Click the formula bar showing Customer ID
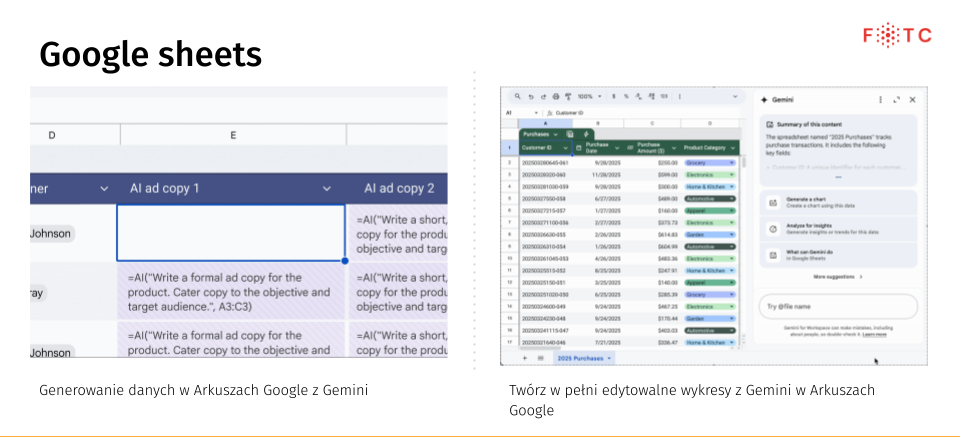This screenshot has height=437, width=960. (643, 113)
